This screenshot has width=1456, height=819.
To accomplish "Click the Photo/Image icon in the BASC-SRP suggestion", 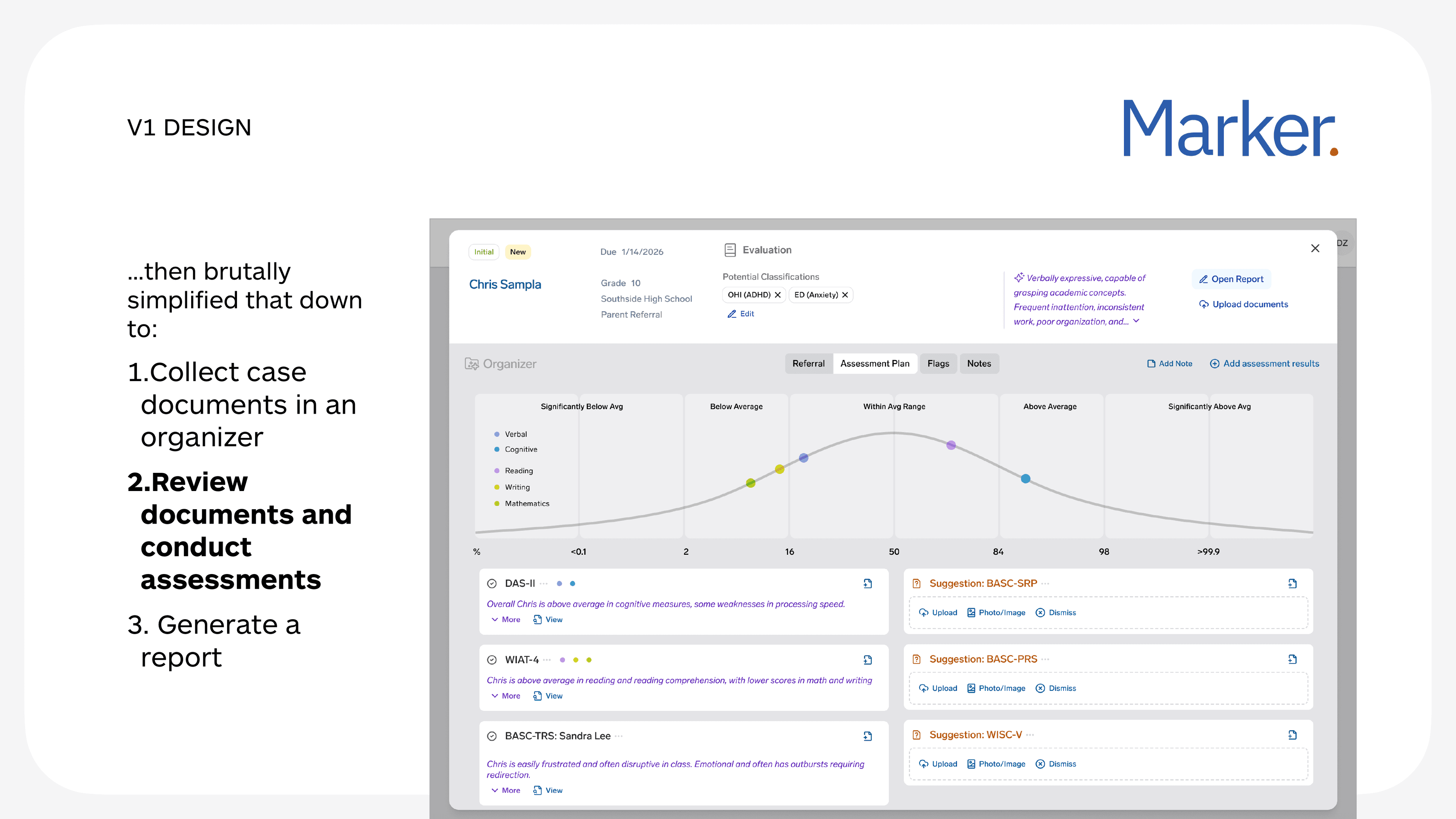I will click(971, 612).
